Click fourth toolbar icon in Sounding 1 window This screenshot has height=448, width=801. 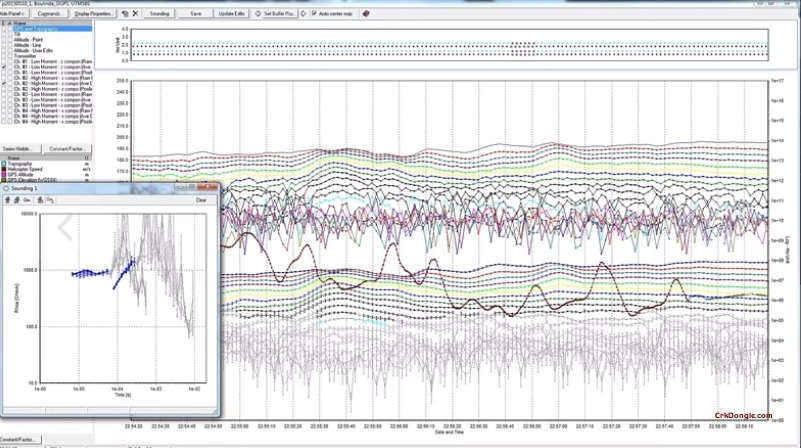(38, 200)
